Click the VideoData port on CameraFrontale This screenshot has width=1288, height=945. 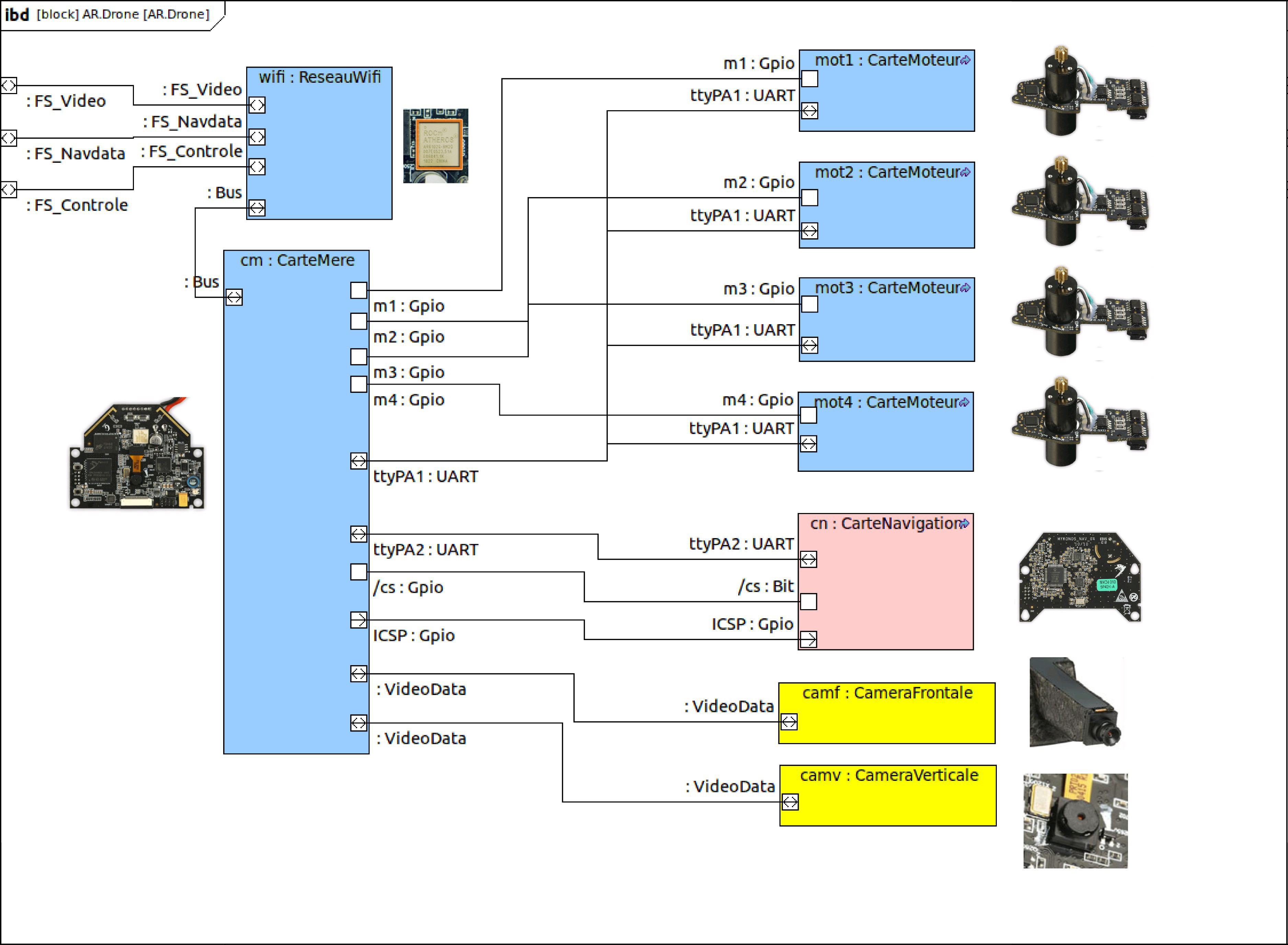coord(789,722)
